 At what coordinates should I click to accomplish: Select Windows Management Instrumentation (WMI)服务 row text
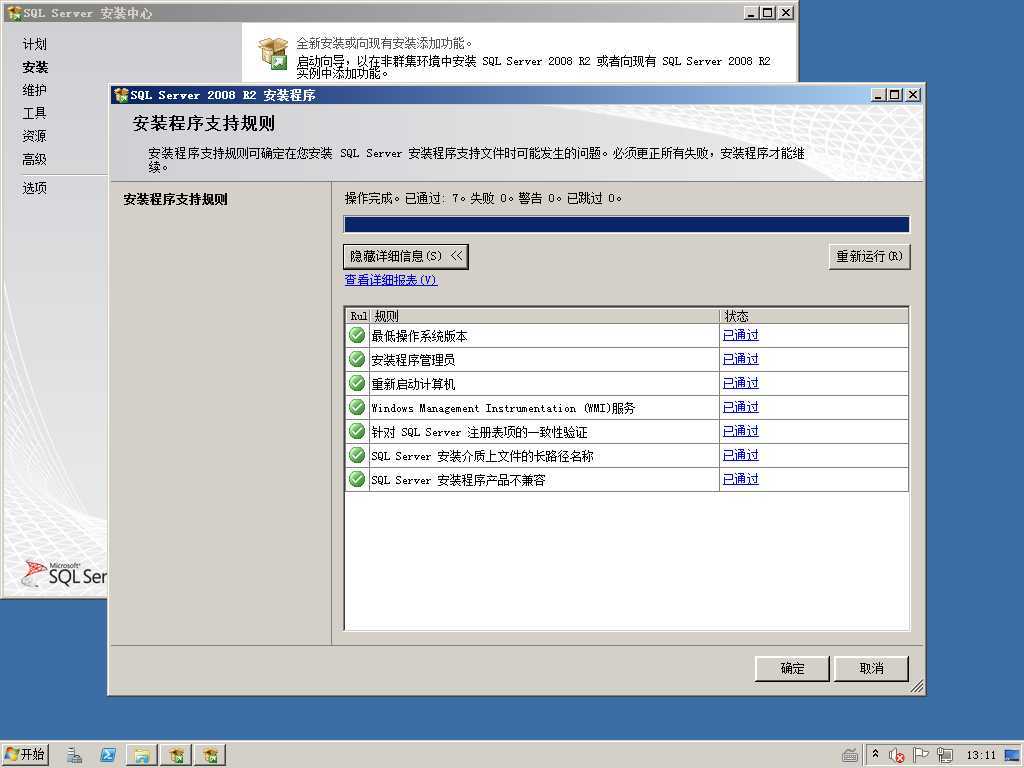pyautogui.click(x=503, y=408)
